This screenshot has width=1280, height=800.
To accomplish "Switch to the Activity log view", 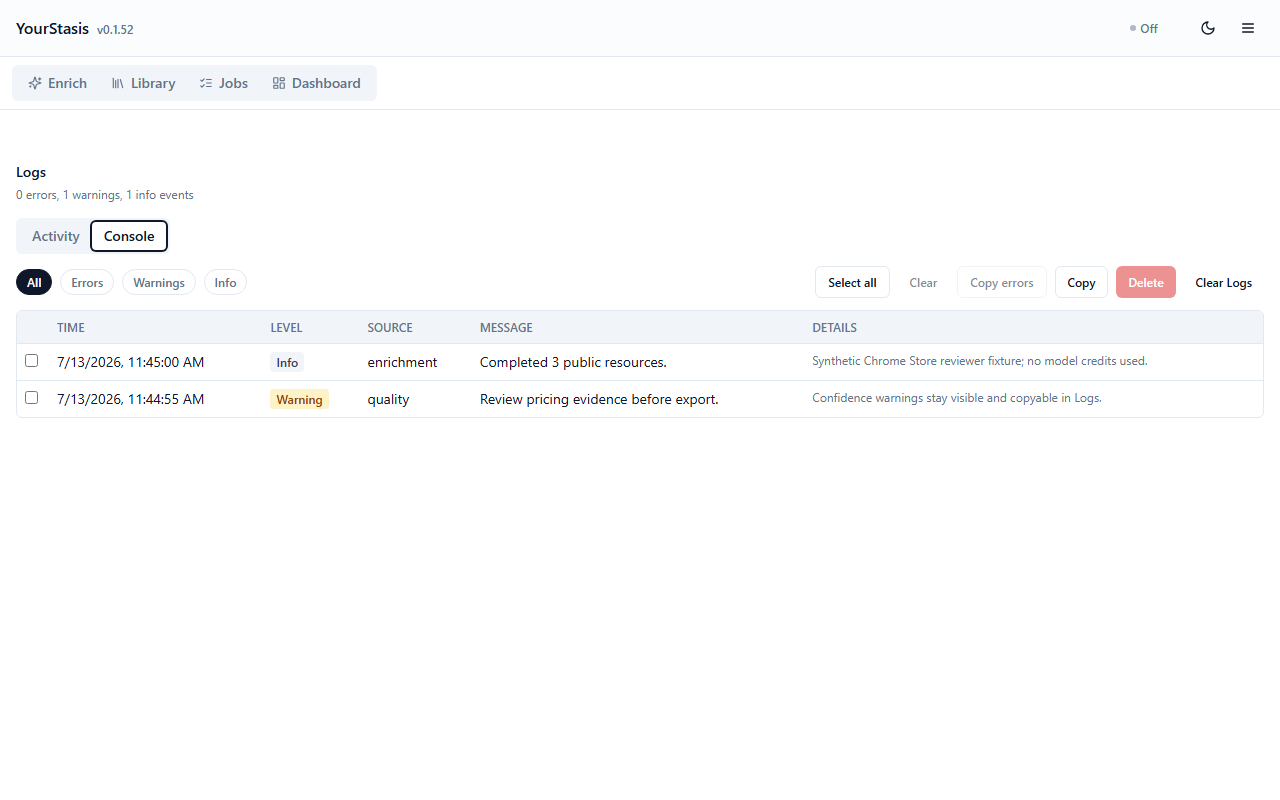I will tap(55, 236).
